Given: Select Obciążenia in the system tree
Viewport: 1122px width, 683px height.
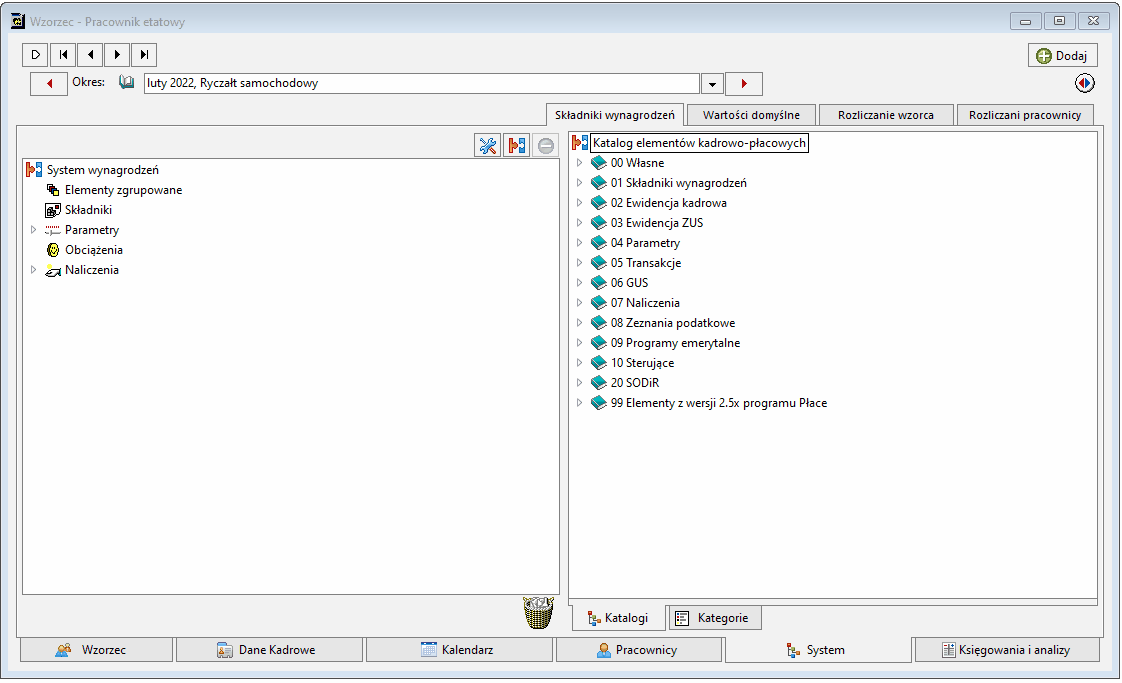Looking at the screenshot, I should point(94,250).
